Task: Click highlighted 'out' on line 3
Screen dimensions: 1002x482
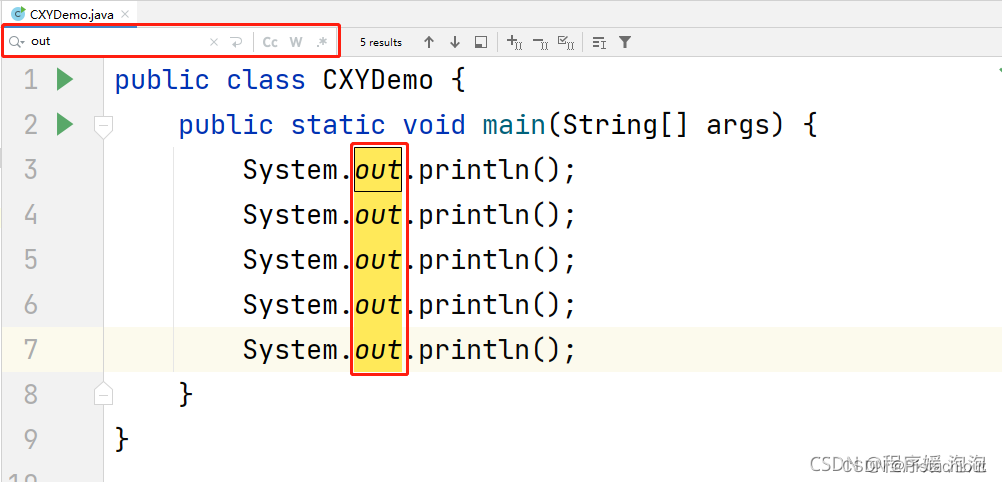Action: coord(378,170)
